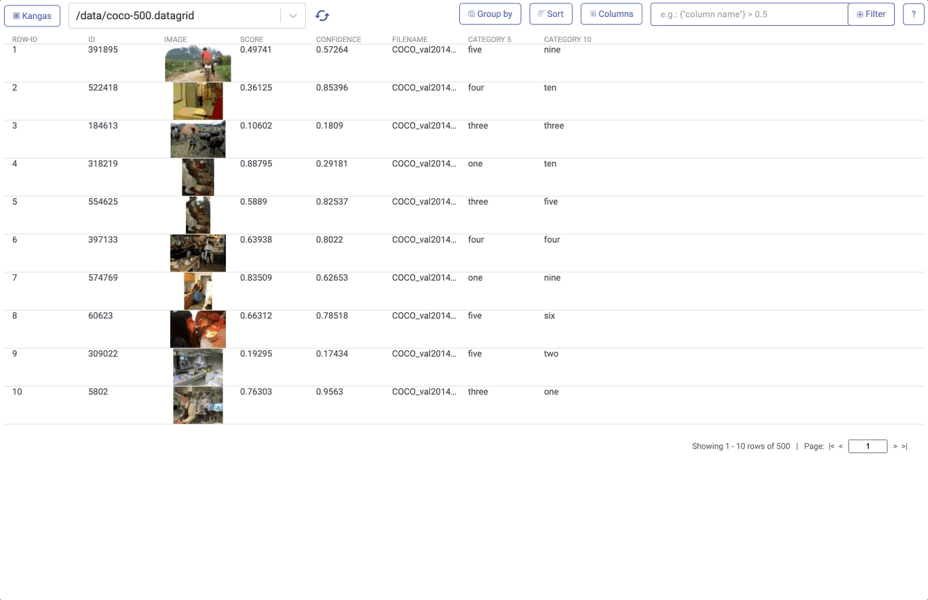Click the SCORE column header
This screenshot has height=600, width=928.
pos(252,40)
